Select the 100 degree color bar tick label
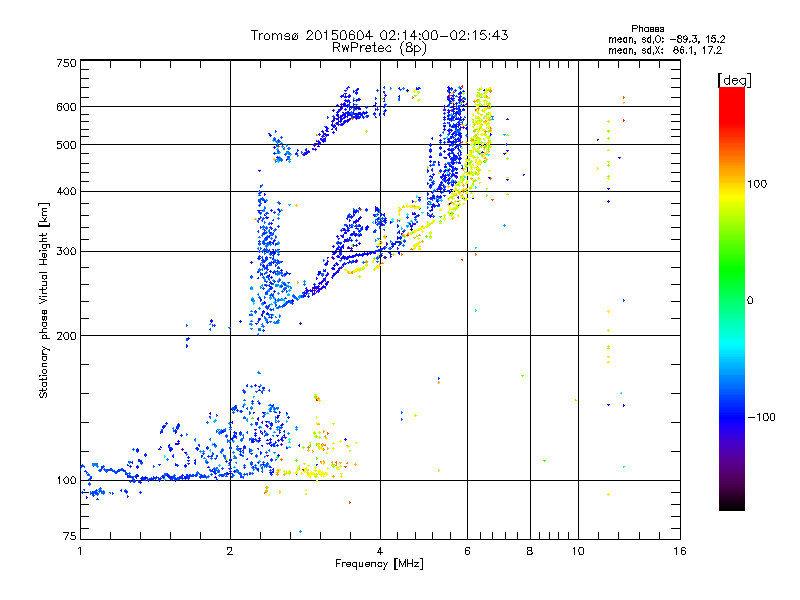The image size is (800, 600). [x=757, y=184]
